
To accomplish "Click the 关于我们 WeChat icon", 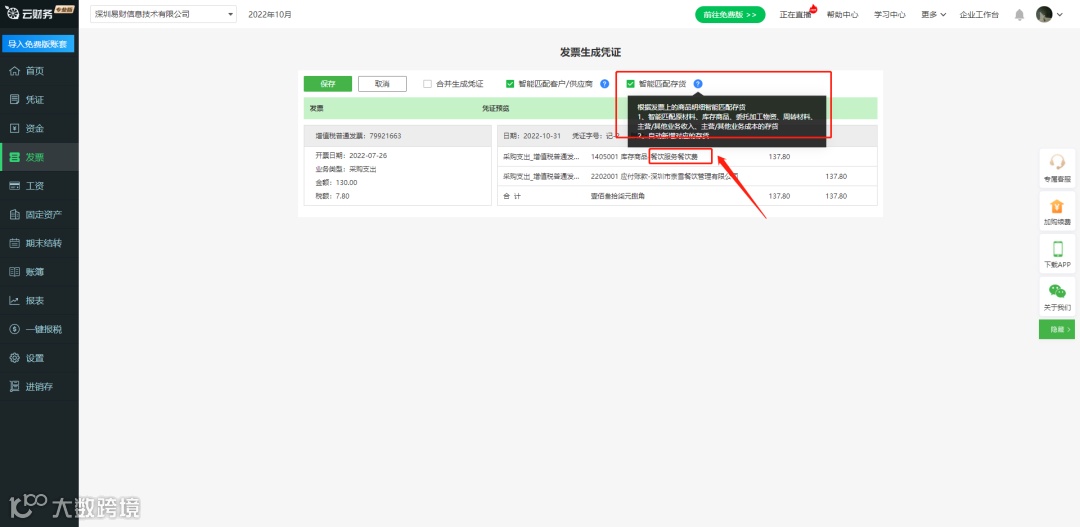I will pyautogui.click(x=1057, y=291).
